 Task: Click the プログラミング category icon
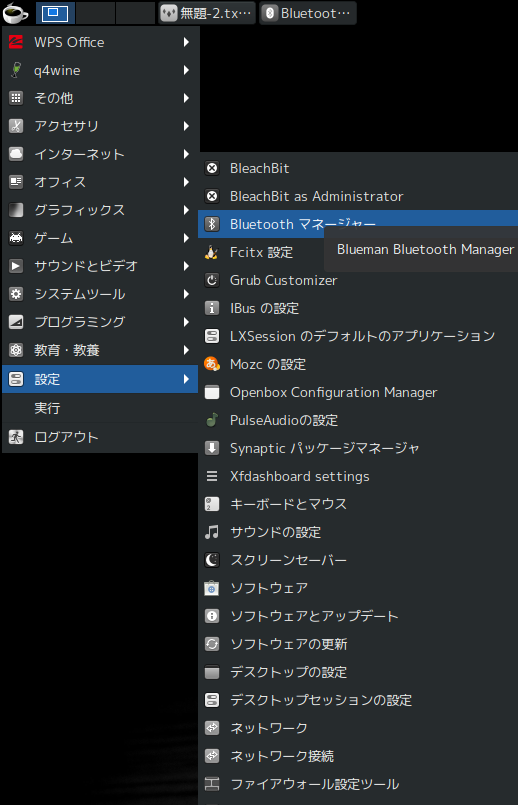coord(16,322)
